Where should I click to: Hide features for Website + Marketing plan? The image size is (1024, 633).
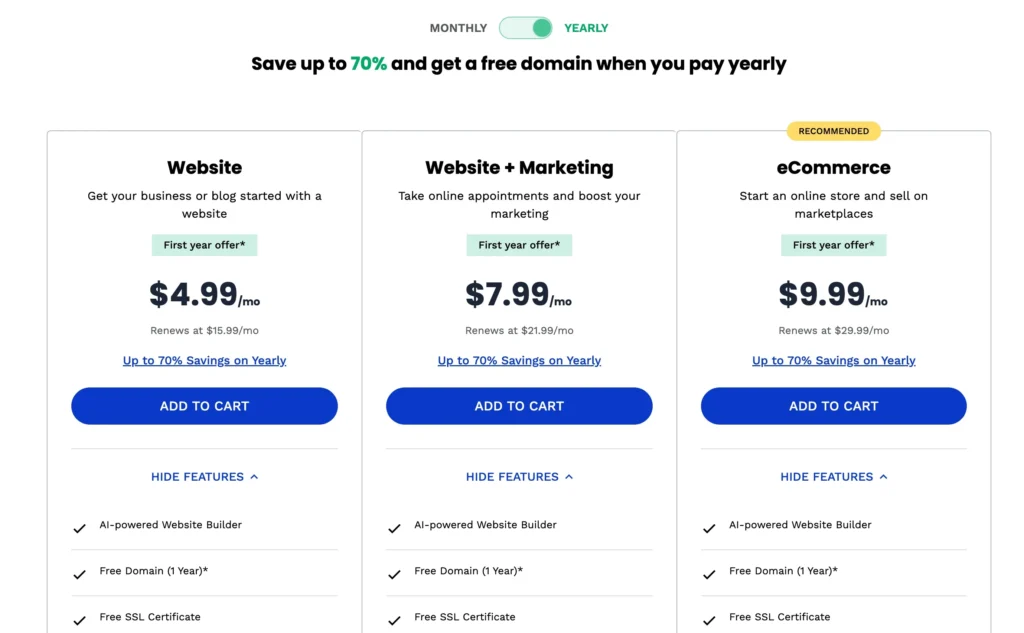pos(519,477)
